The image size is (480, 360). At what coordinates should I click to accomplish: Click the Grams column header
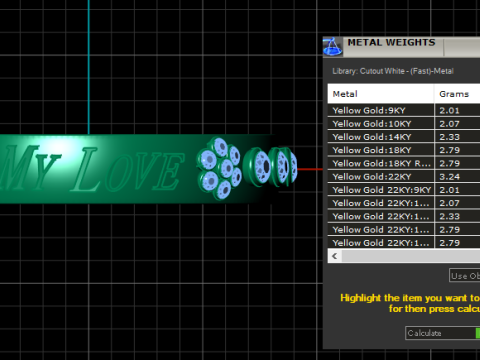pos(457,94)
